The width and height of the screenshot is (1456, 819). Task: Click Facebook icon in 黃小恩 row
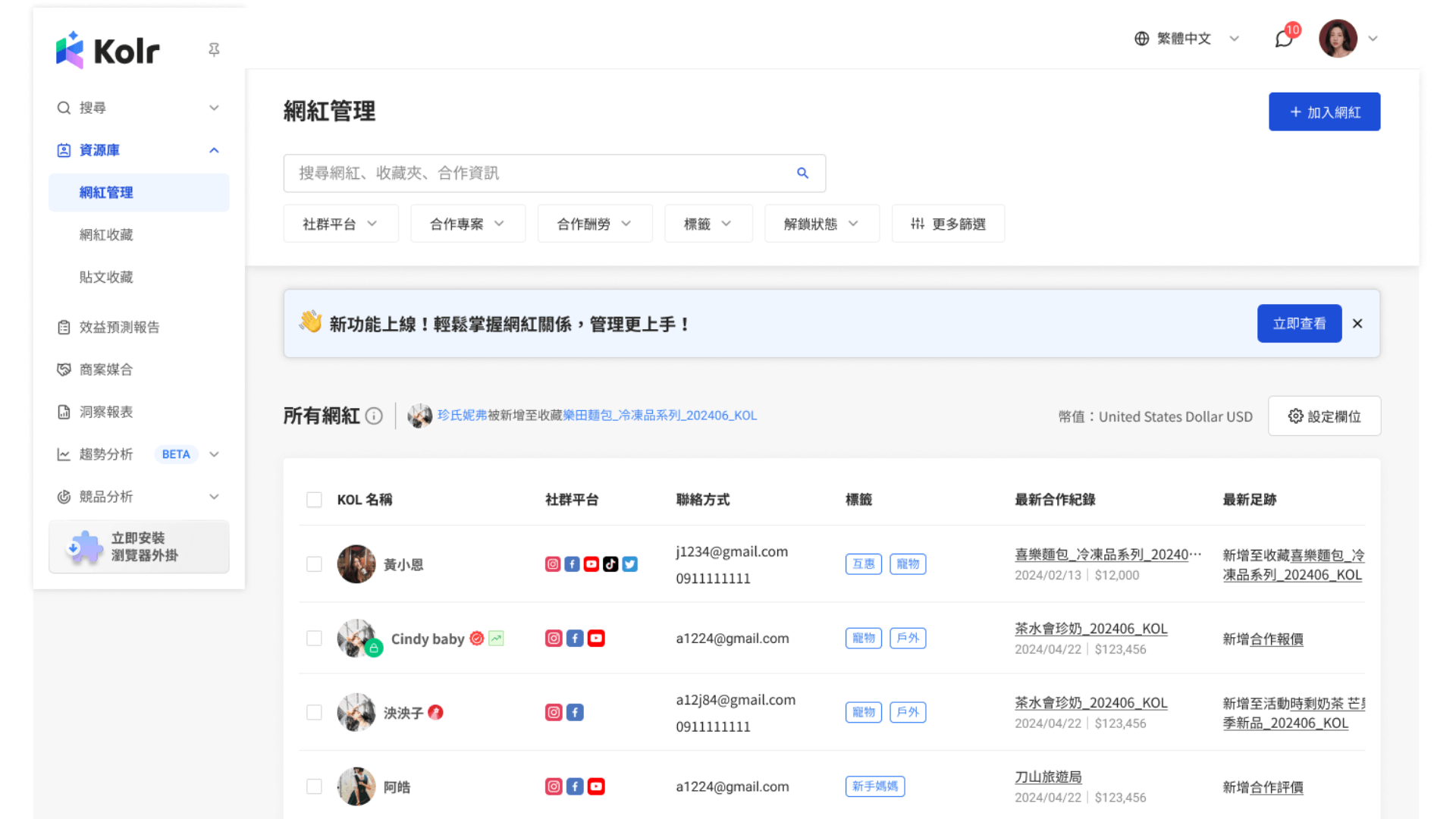point(572,564)
